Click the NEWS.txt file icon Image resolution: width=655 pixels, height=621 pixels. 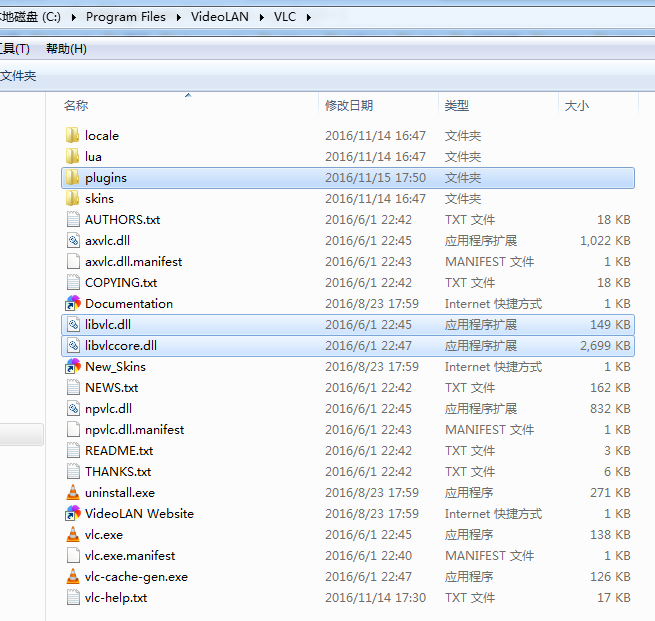(x=73, y=388)
